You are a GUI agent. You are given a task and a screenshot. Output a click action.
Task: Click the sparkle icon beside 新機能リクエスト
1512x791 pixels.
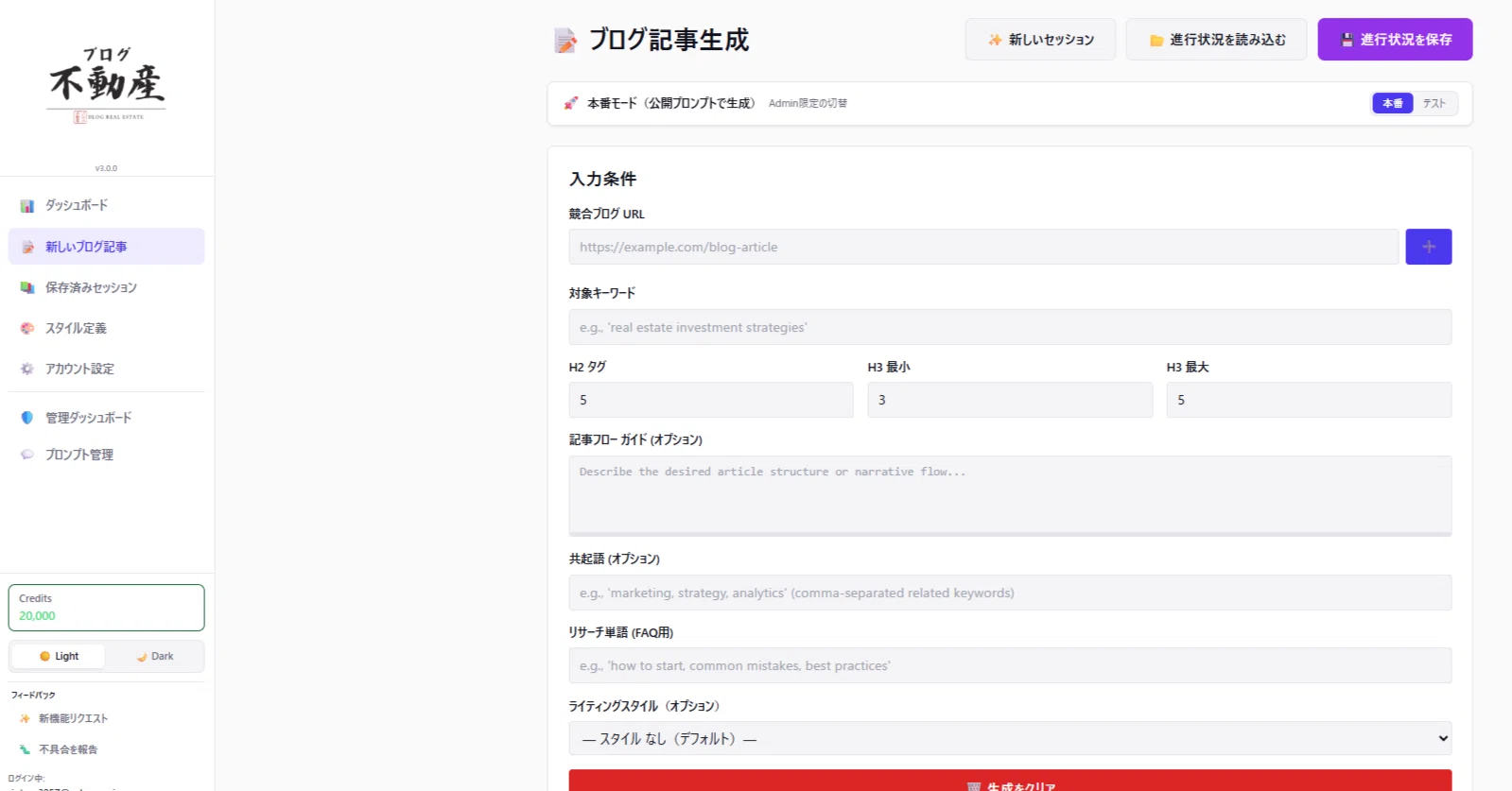point(25,718)
